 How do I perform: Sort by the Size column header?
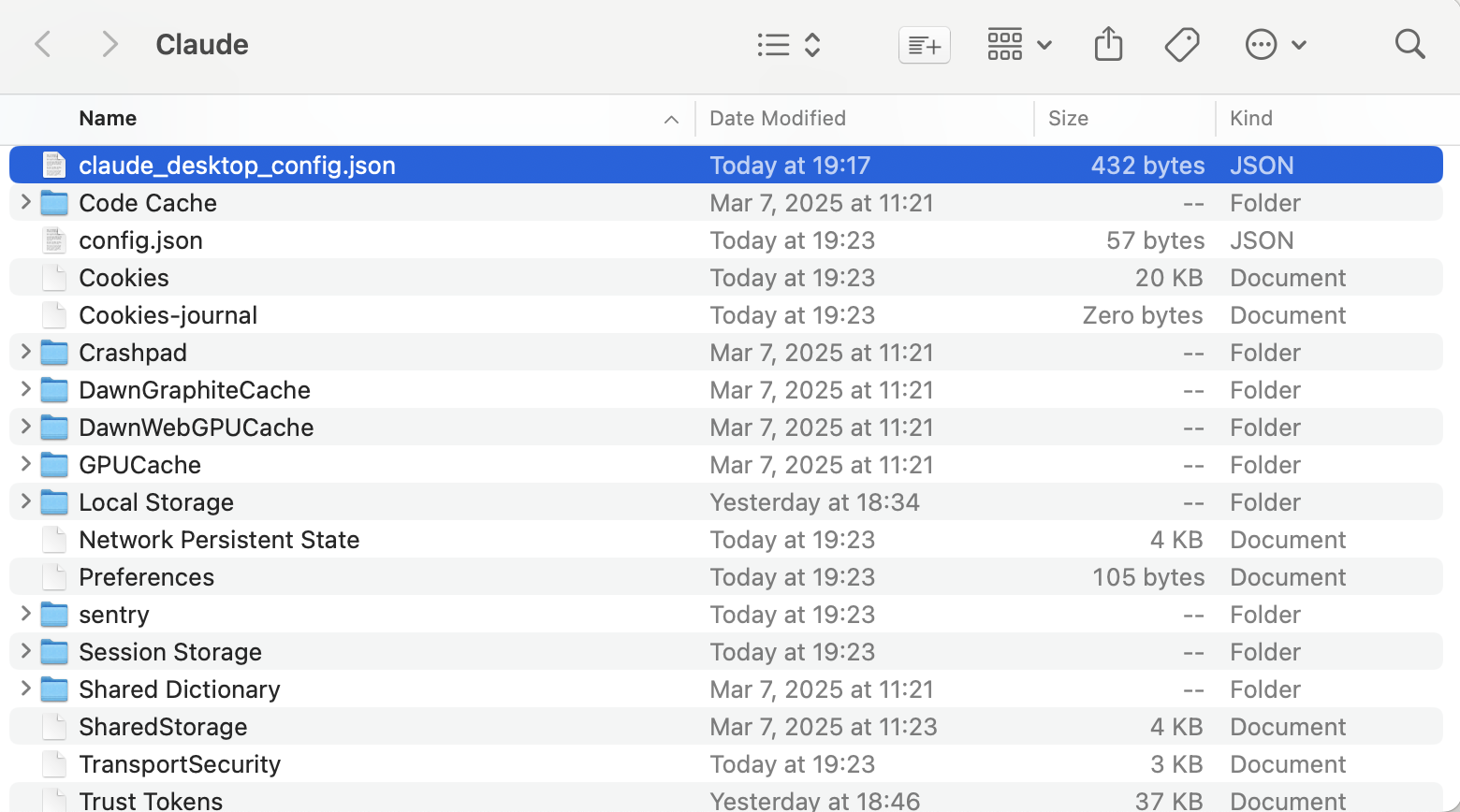click(1068, 119)
